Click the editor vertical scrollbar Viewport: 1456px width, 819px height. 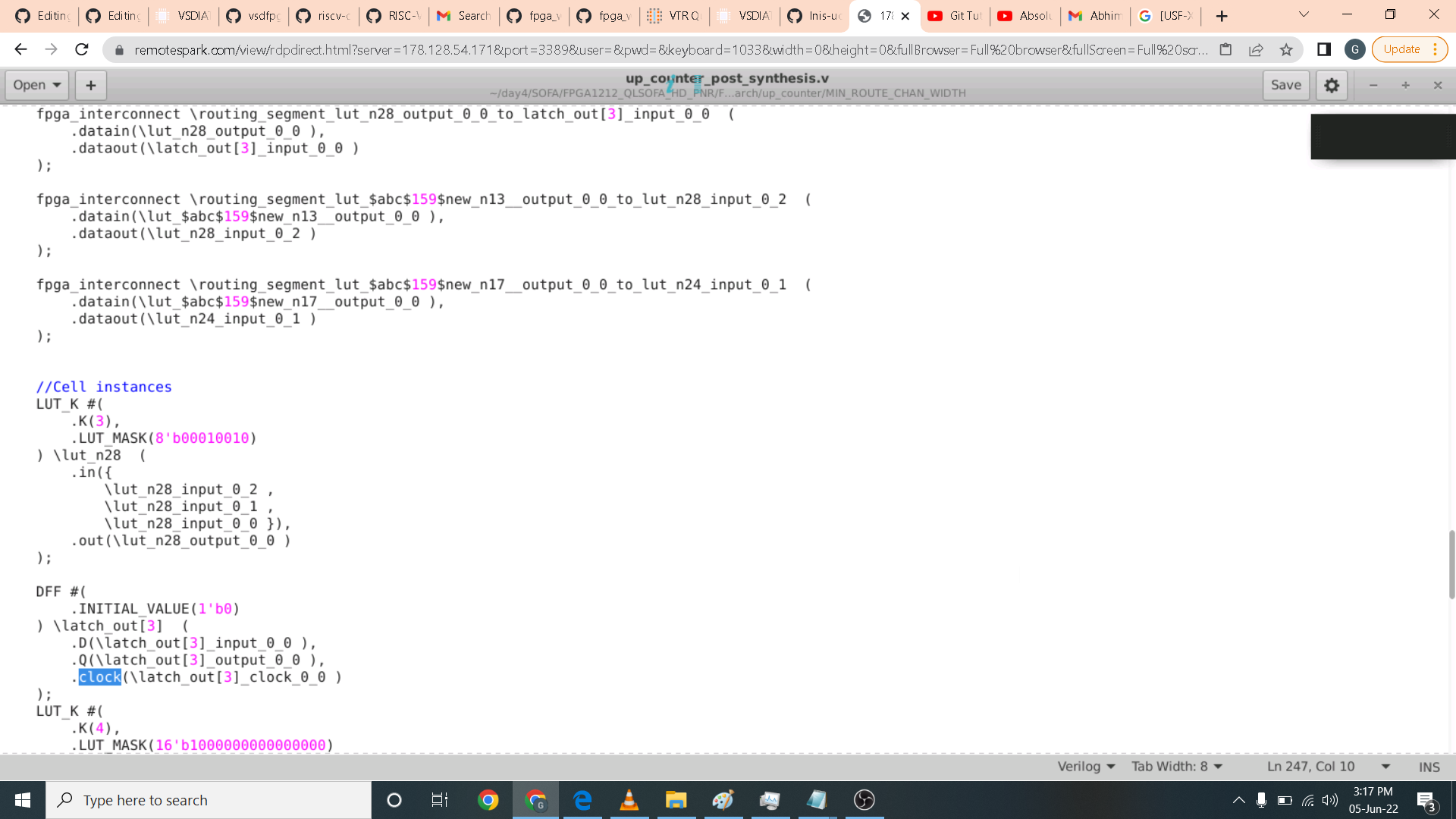coord(1451,565)
